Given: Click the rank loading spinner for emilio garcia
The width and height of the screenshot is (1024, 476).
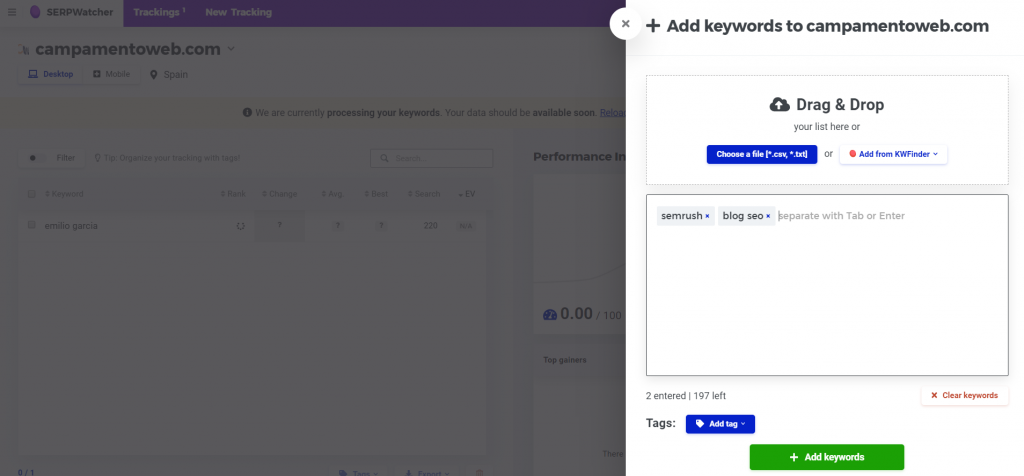Looking at the screenshot, I should coord(240,225).
